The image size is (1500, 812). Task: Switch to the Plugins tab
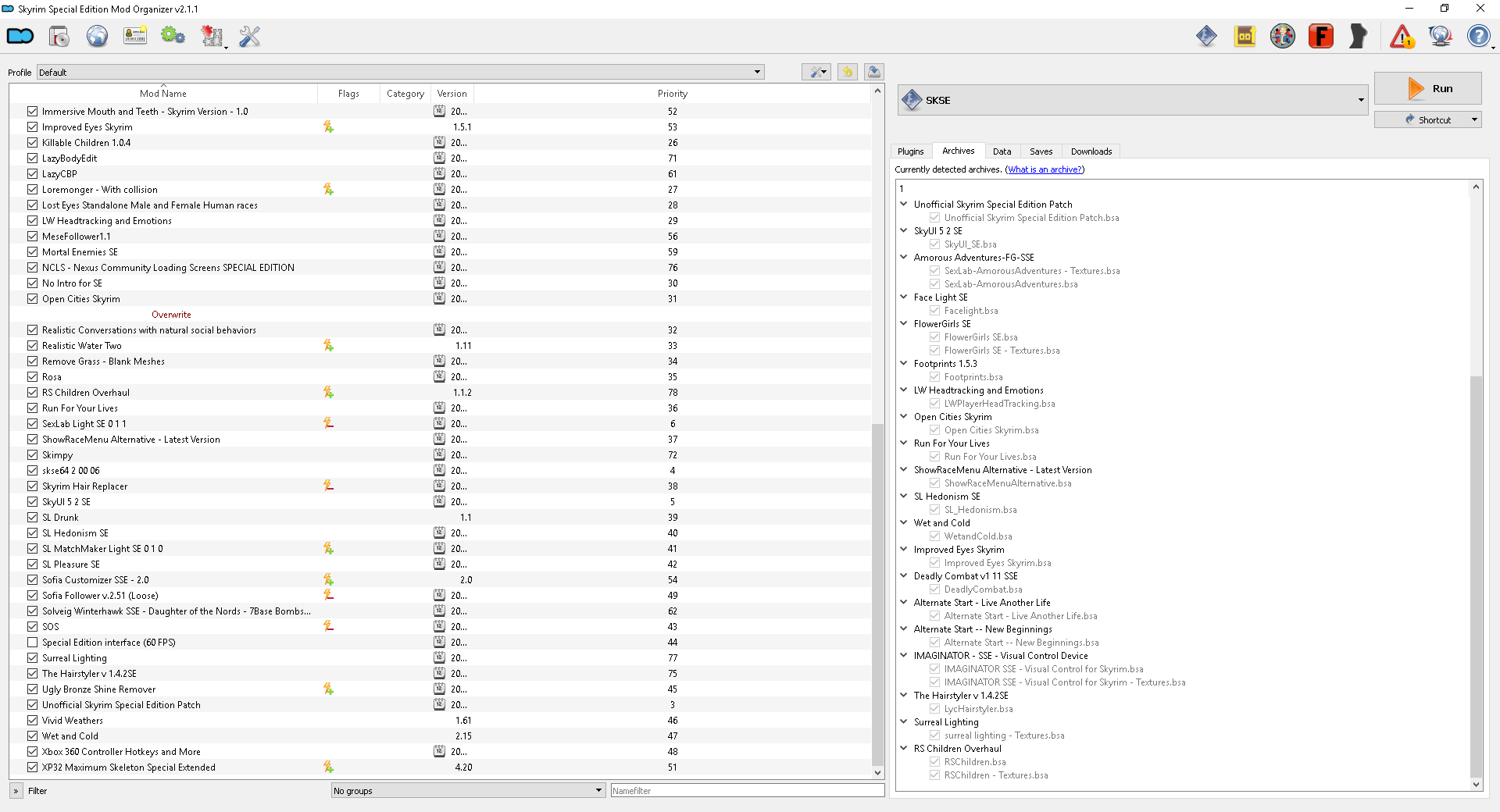910,151
